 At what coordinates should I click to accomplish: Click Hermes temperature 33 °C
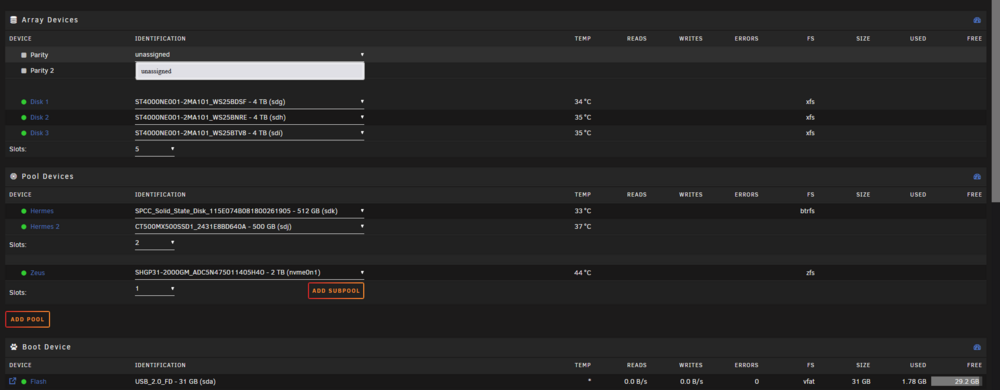pos(583,211)
